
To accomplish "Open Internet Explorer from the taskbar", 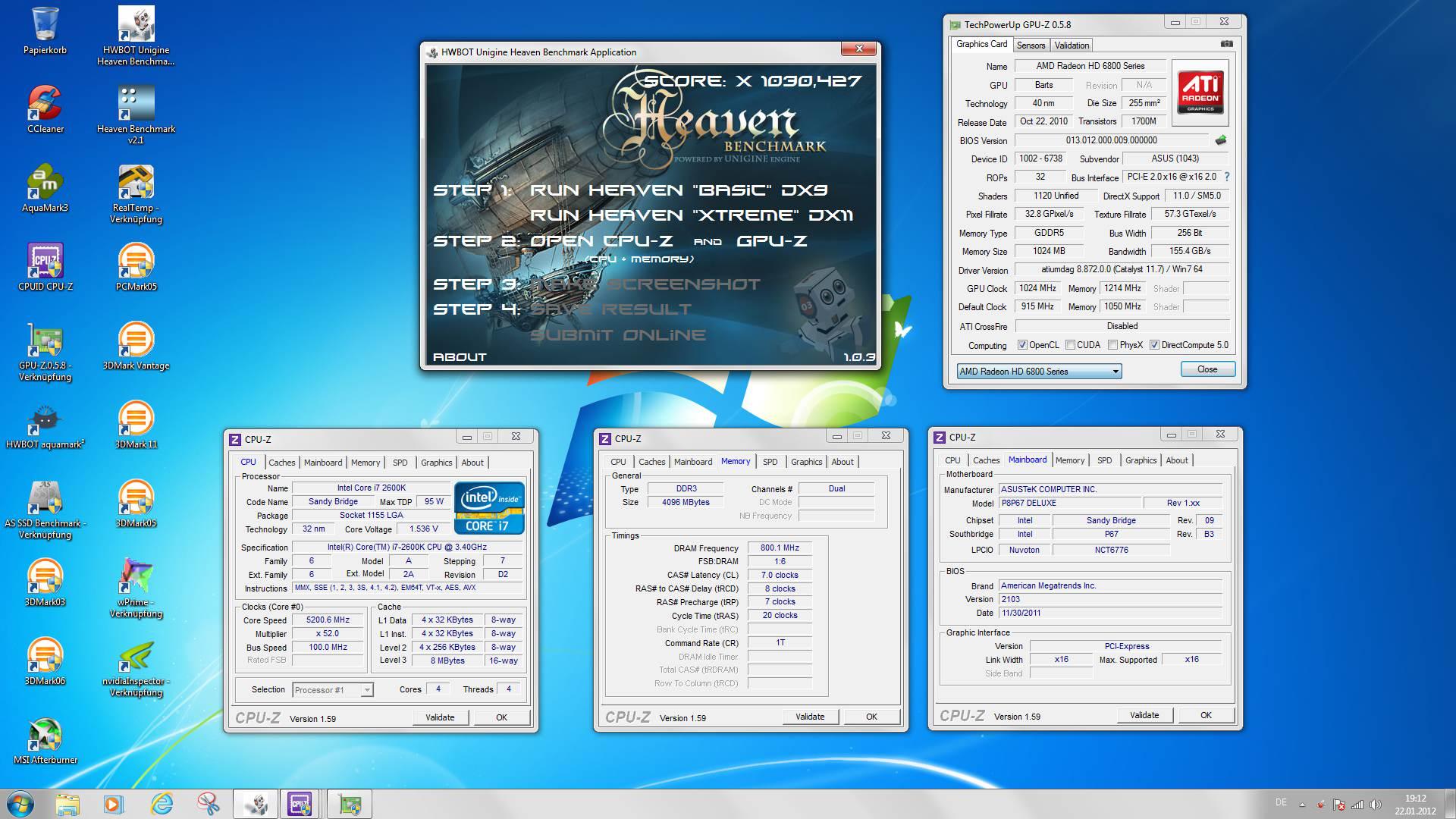I will pyautogui.click(x=161, y=804).
